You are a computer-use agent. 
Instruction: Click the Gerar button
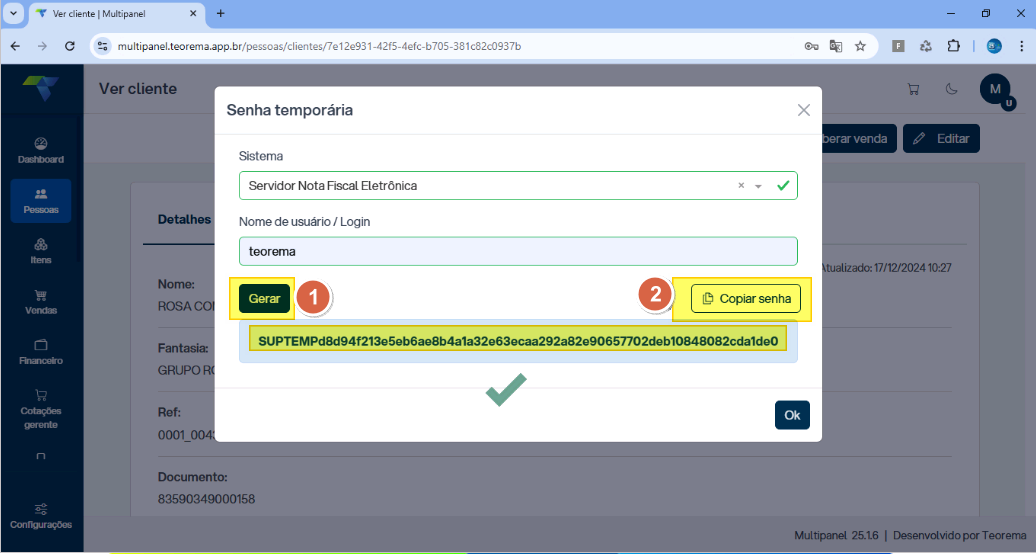tap(264, 299)
